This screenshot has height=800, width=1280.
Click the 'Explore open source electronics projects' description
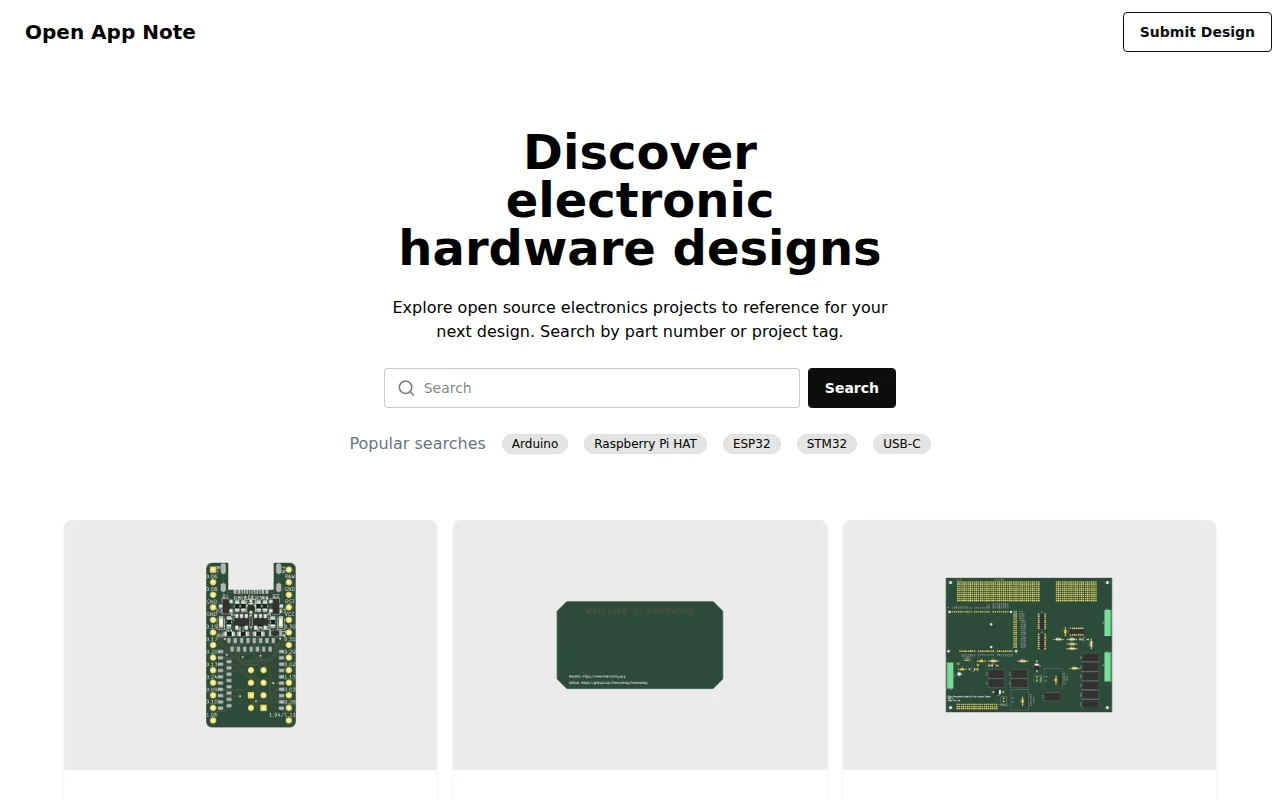640,320
